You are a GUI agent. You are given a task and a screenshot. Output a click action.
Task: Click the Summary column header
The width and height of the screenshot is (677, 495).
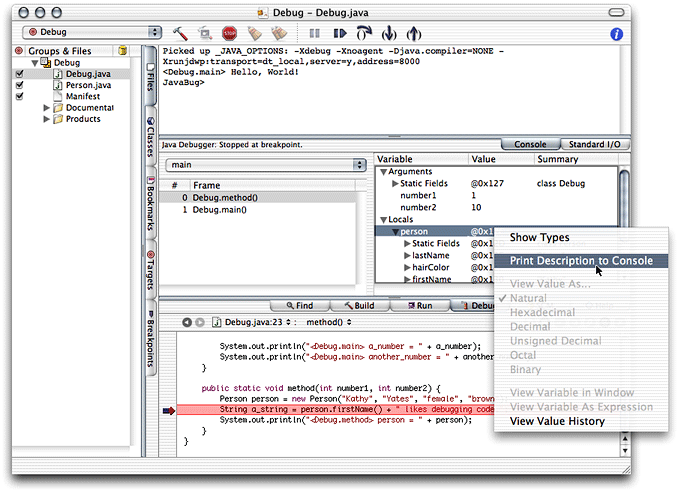tap(576, 159)
